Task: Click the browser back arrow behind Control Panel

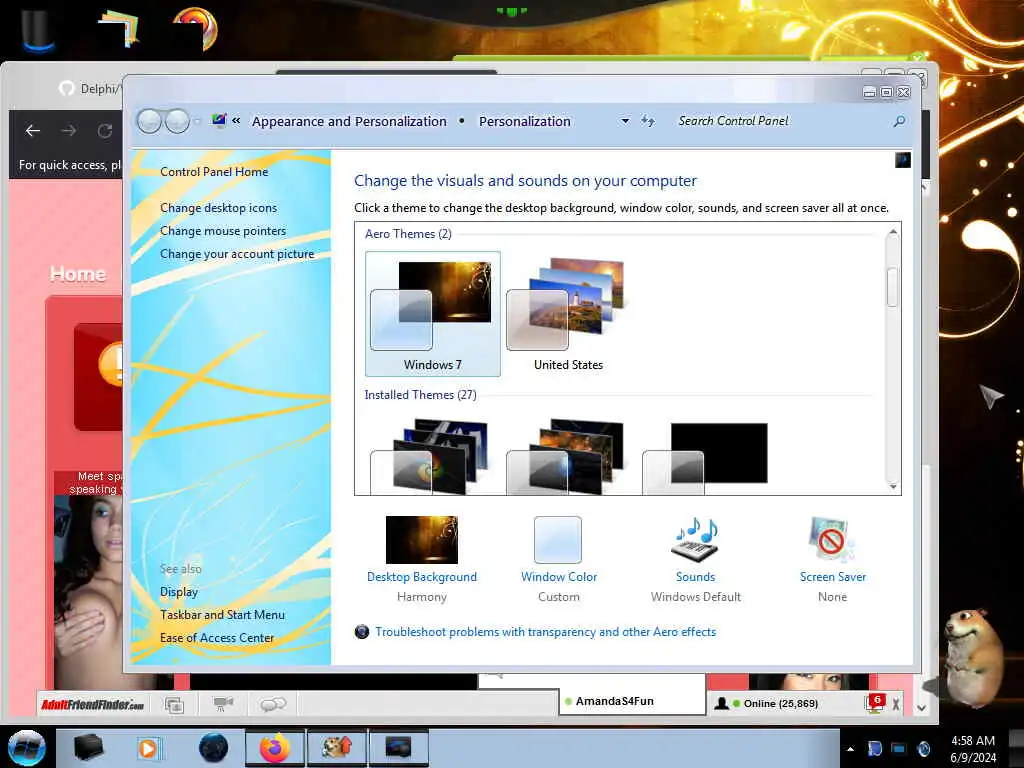Action: tap(33, 131)
